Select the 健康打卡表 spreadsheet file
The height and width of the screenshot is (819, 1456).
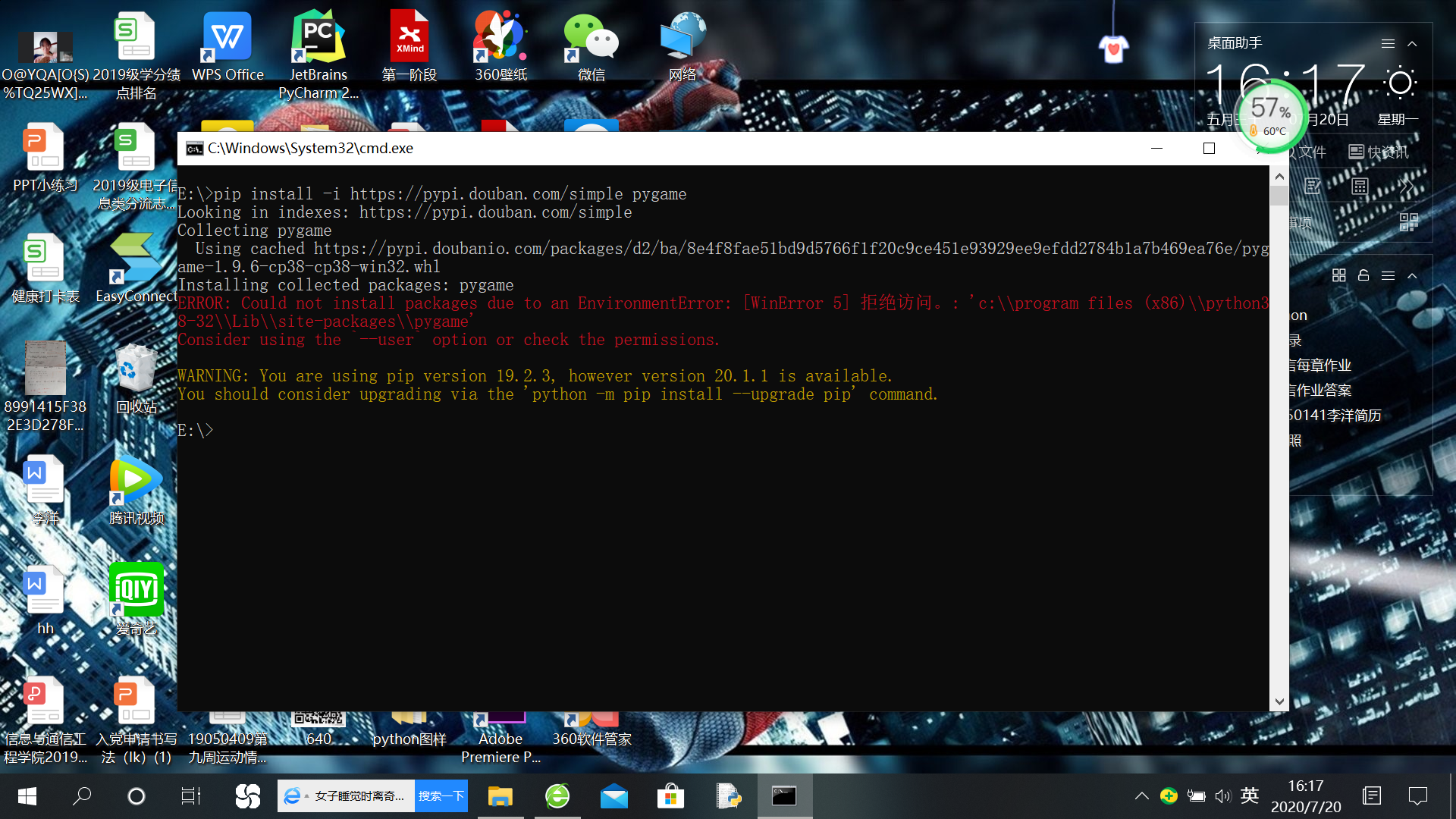(x=45, y=268)
